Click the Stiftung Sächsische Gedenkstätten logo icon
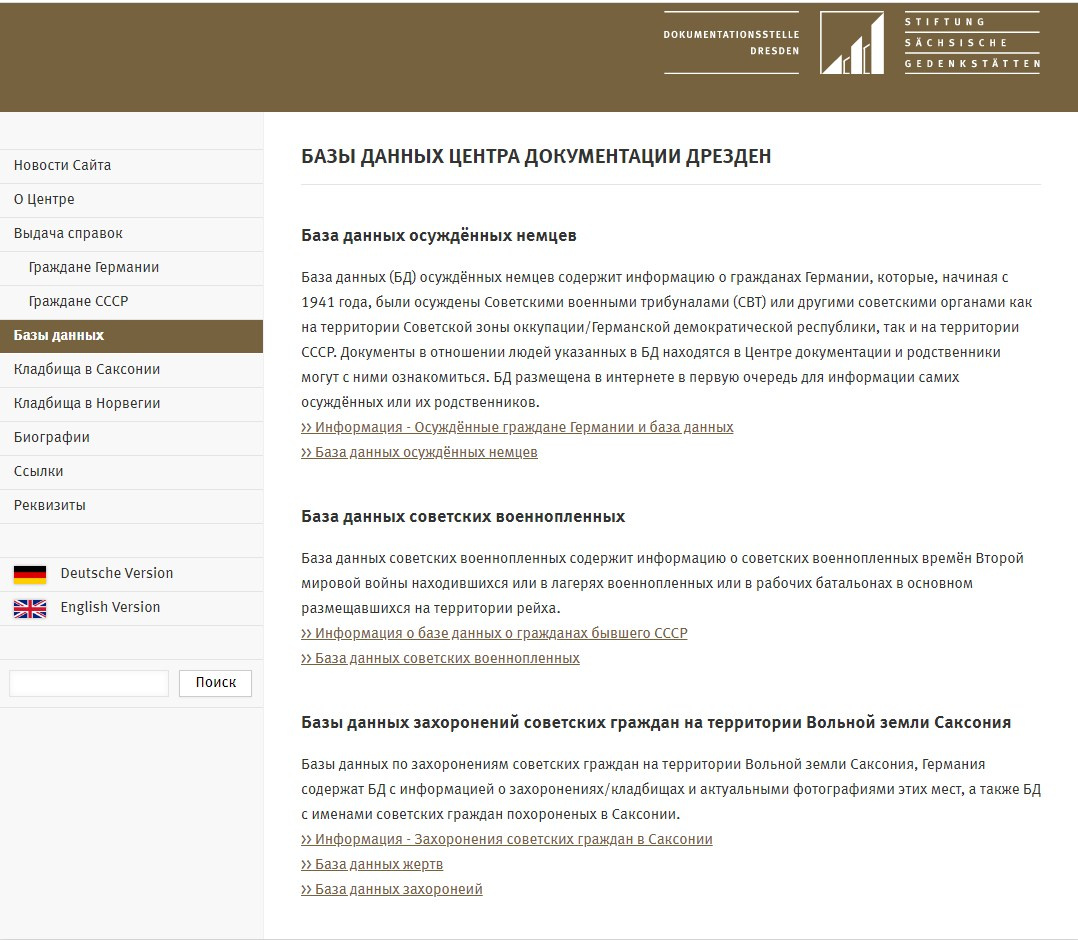 (x=851, y=43)
